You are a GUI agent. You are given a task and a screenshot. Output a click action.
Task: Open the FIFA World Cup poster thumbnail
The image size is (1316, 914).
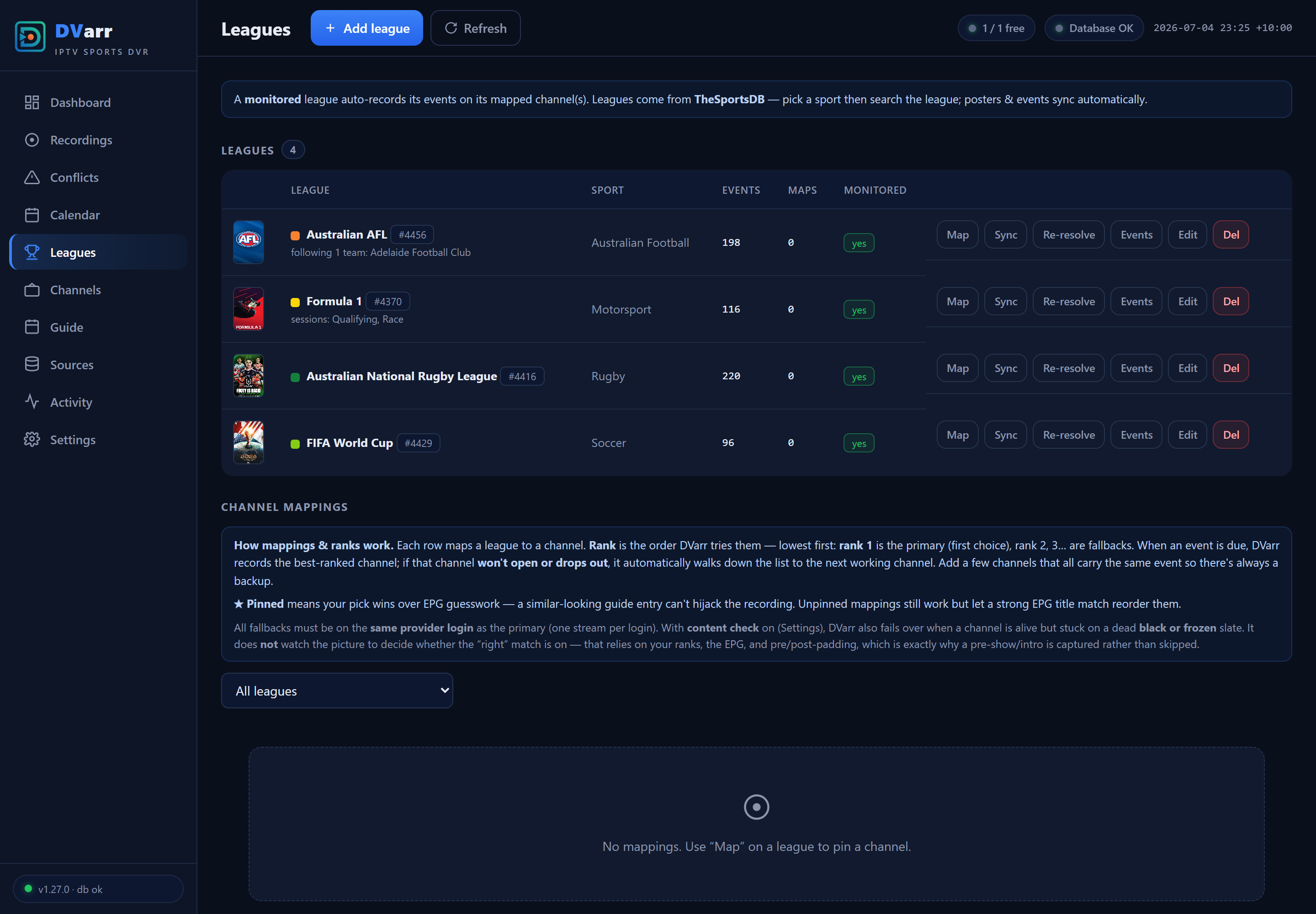click(249, 442)
